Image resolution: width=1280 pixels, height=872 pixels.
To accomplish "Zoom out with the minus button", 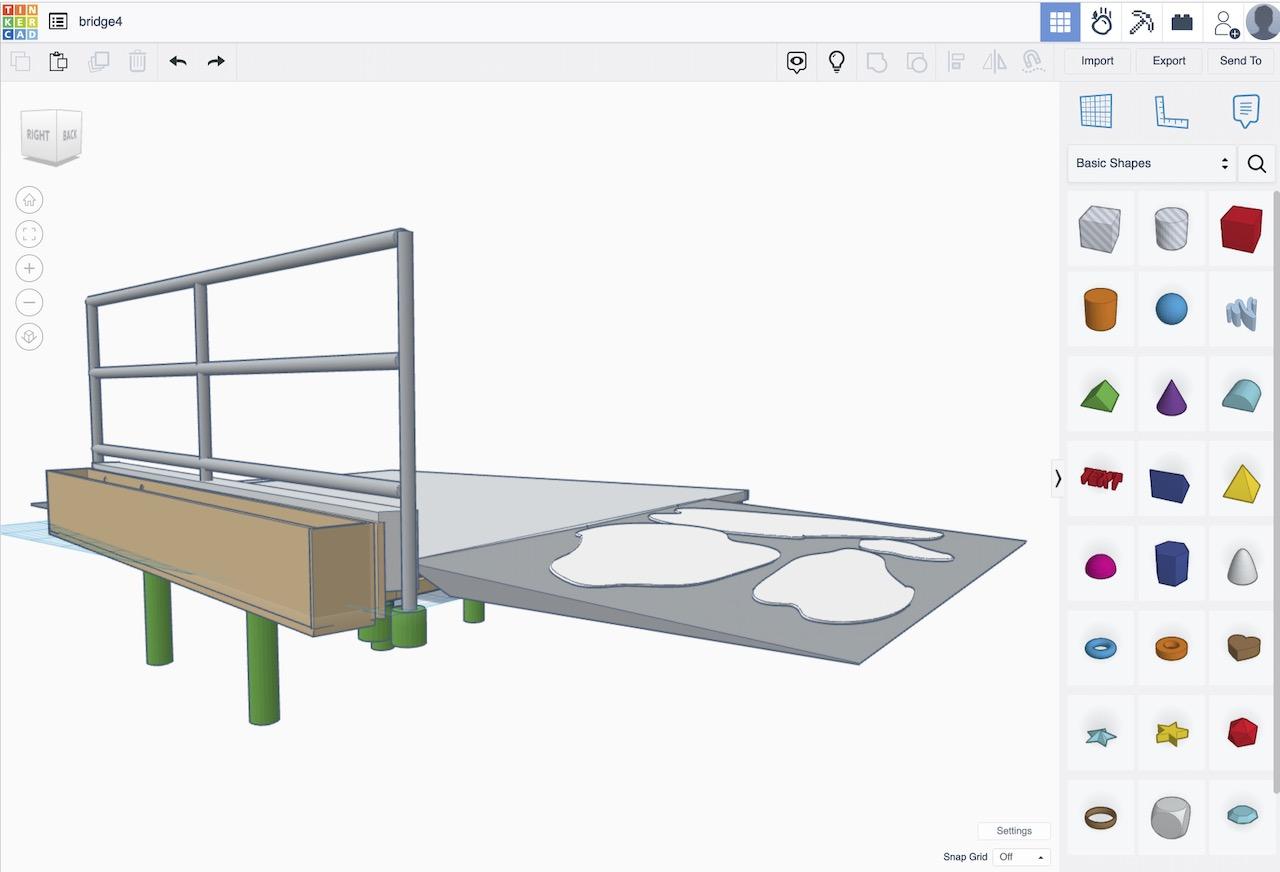I will coord(29,302).
